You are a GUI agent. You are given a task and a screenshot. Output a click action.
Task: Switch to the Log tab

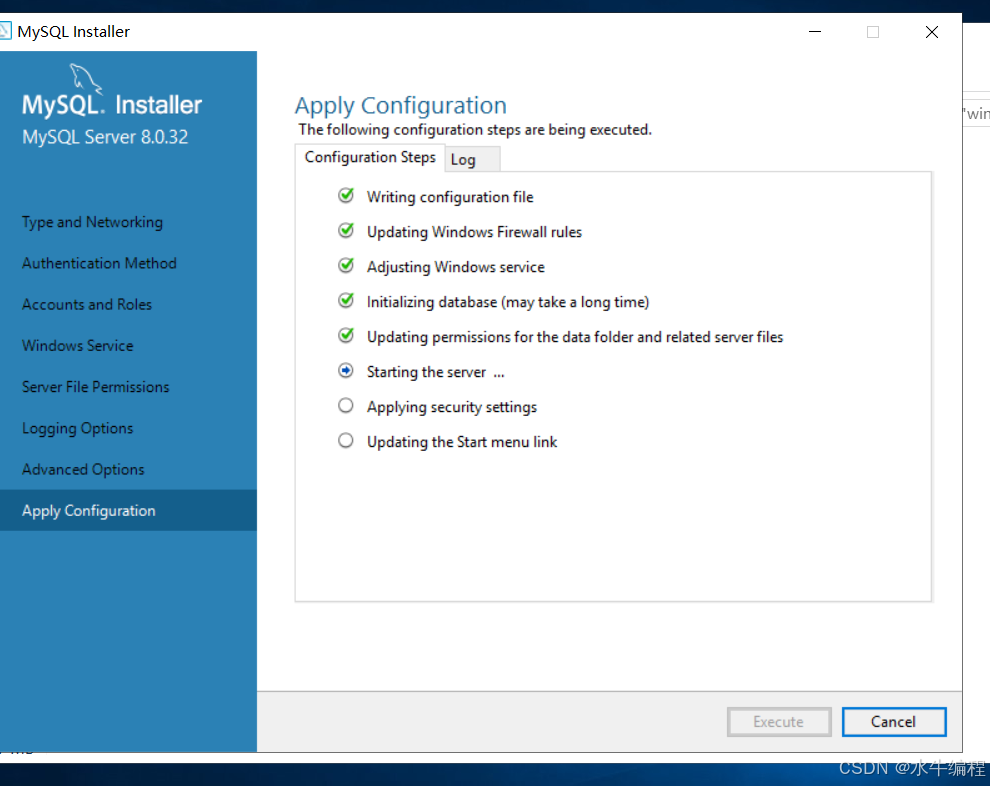click(x=472, y=160)
